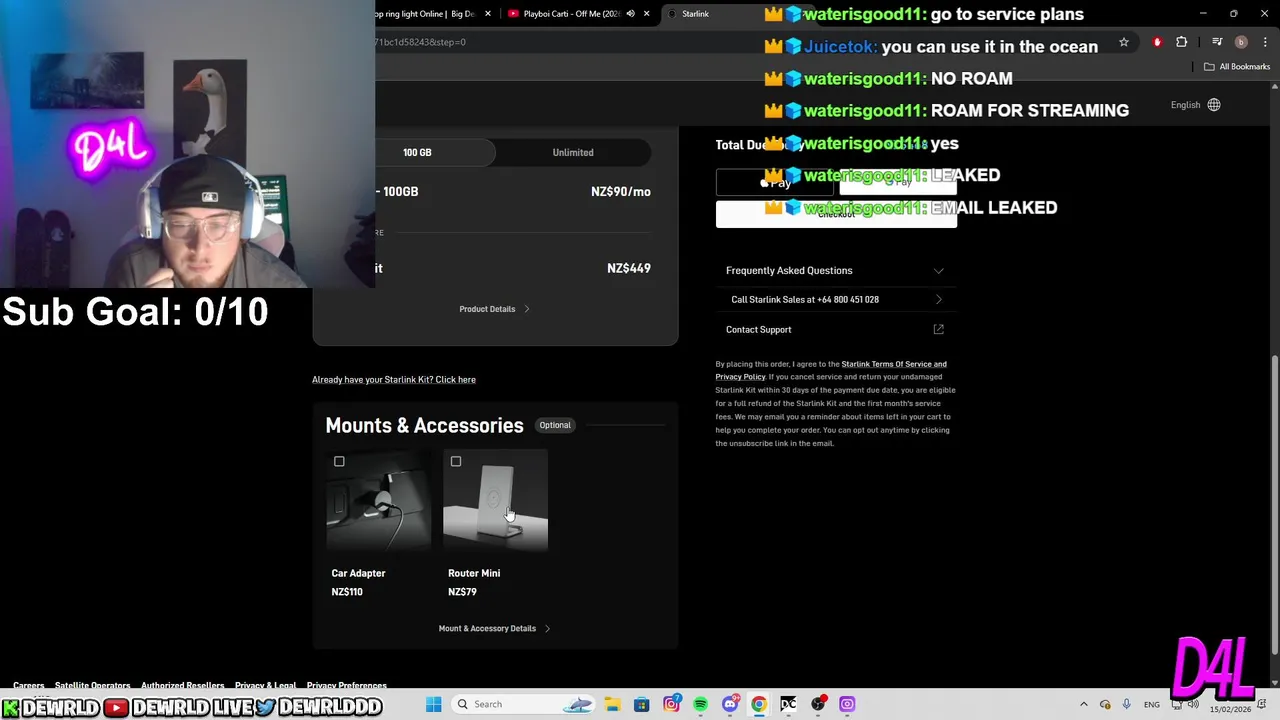
Task: Open Product Details
Action: coord(494,309)
